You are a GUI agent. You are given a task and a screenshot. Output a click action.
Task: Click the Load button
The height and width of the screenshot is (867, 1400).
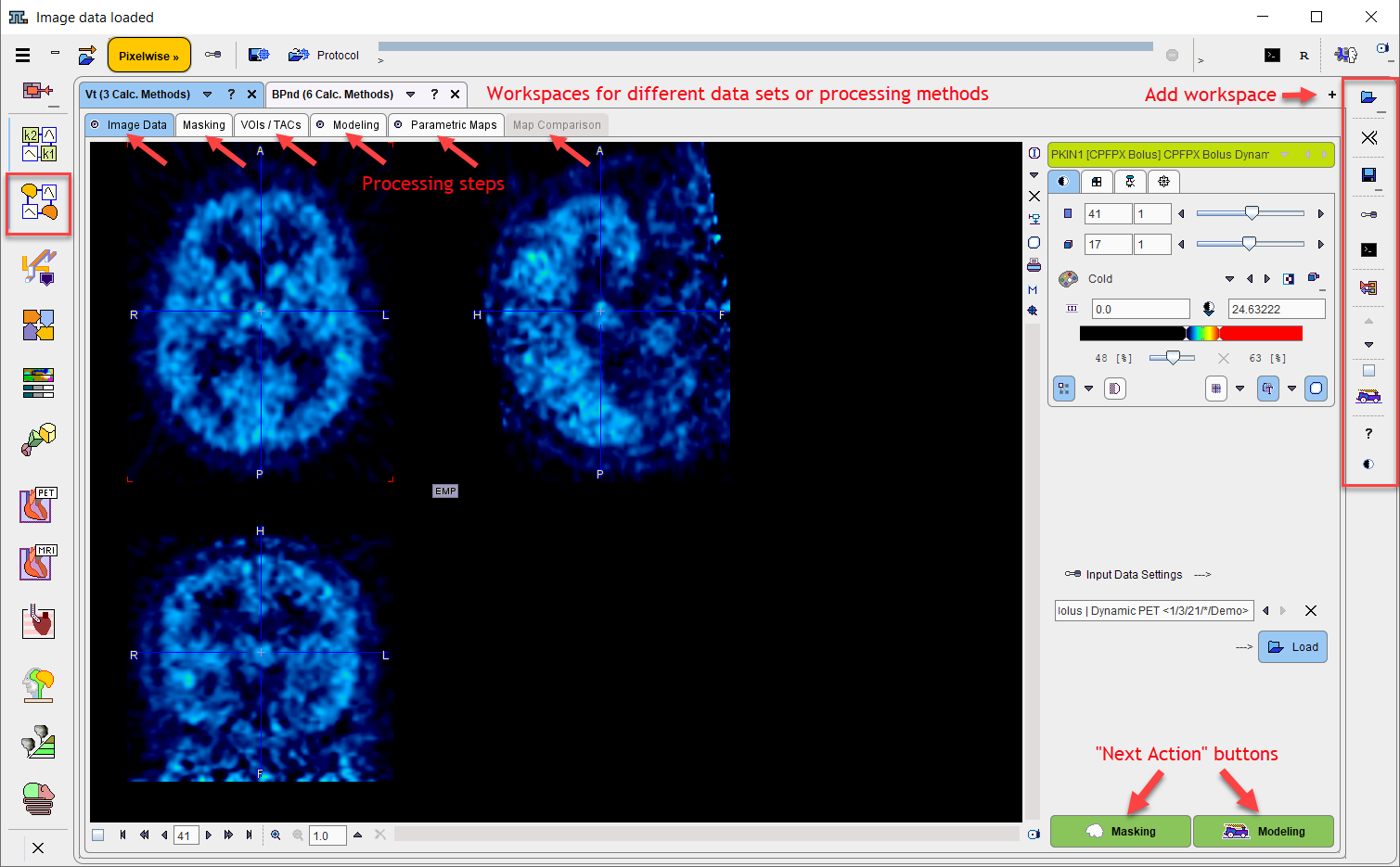pos(1292,647)
